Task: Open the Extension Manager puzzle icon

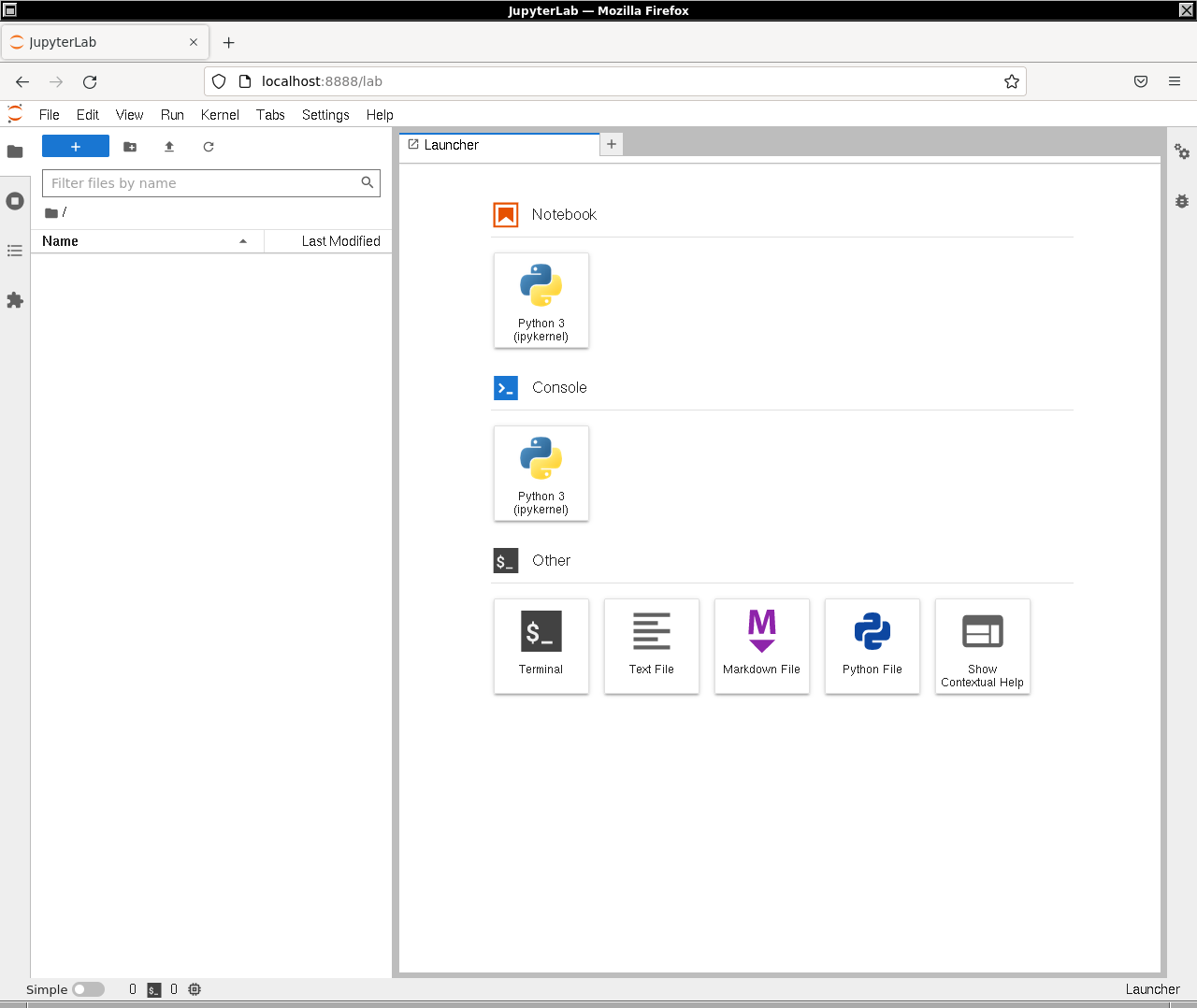Action: (x=15, y=300)
